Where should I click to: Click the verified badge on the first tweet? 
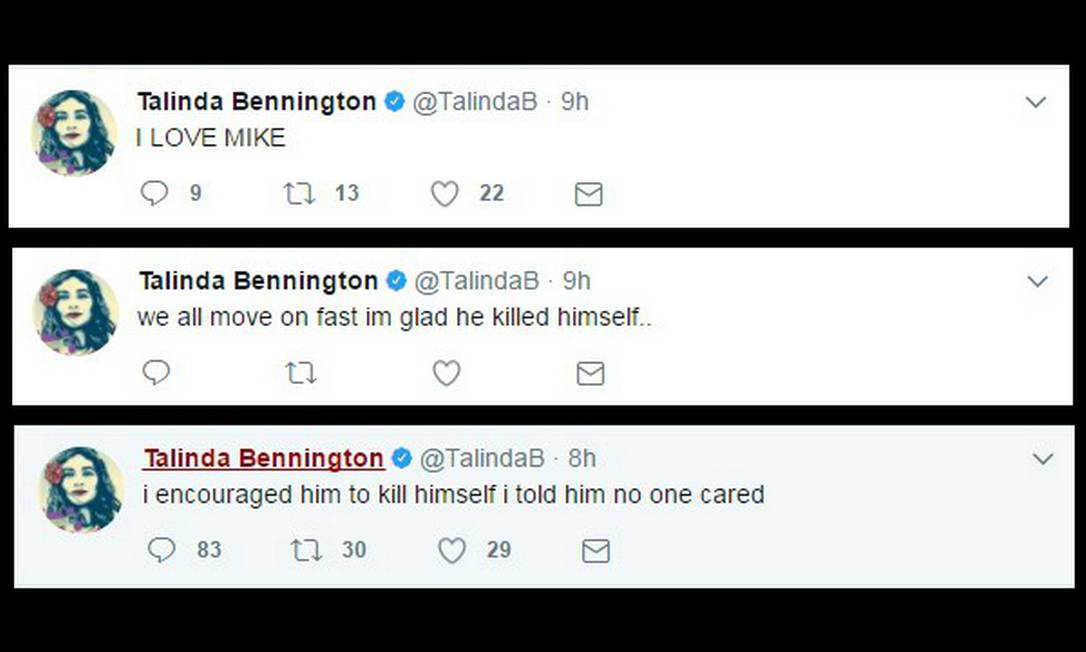coord(392,101)
